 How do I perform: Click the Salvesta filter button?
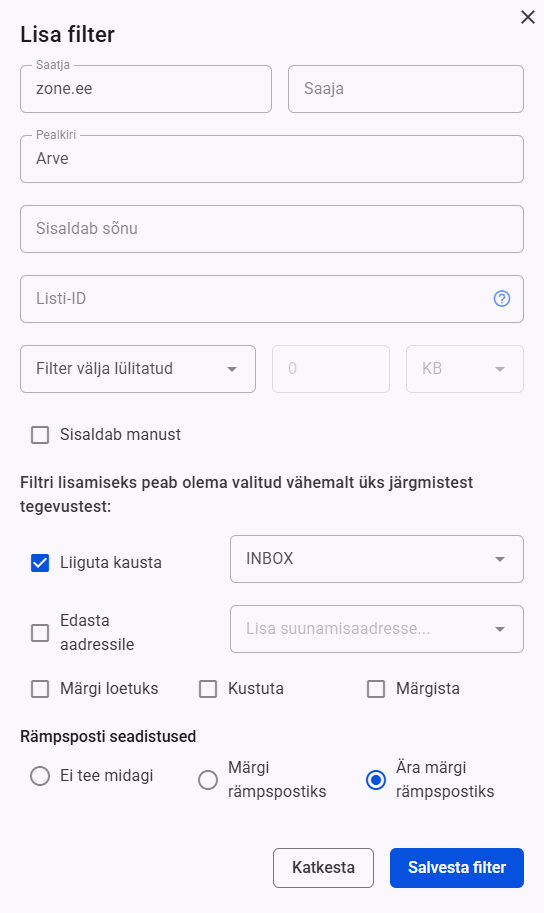tap(457, 868)
